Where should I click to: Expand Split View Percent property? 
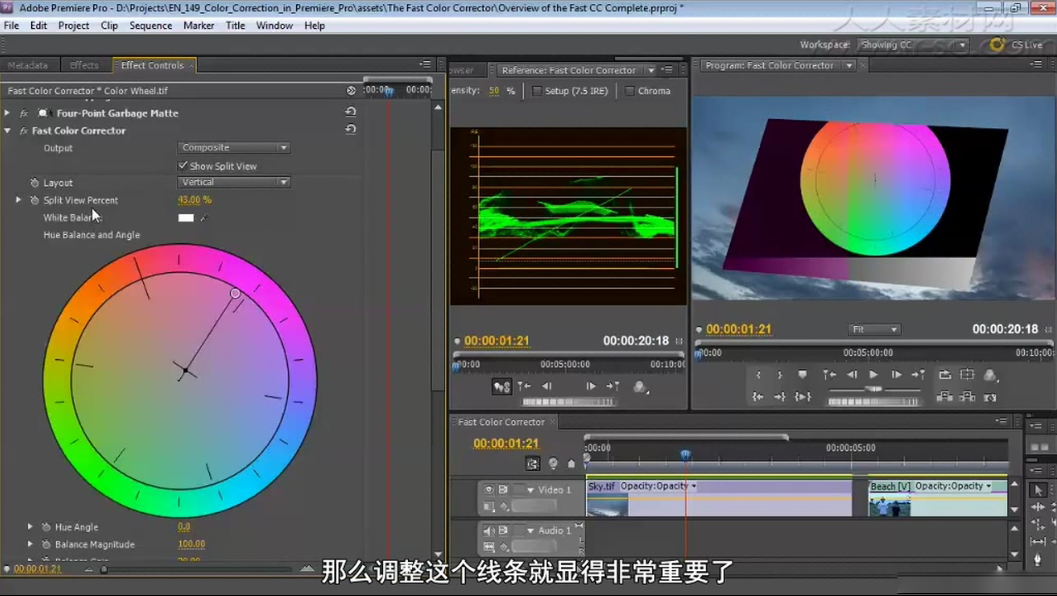(19, 200)
